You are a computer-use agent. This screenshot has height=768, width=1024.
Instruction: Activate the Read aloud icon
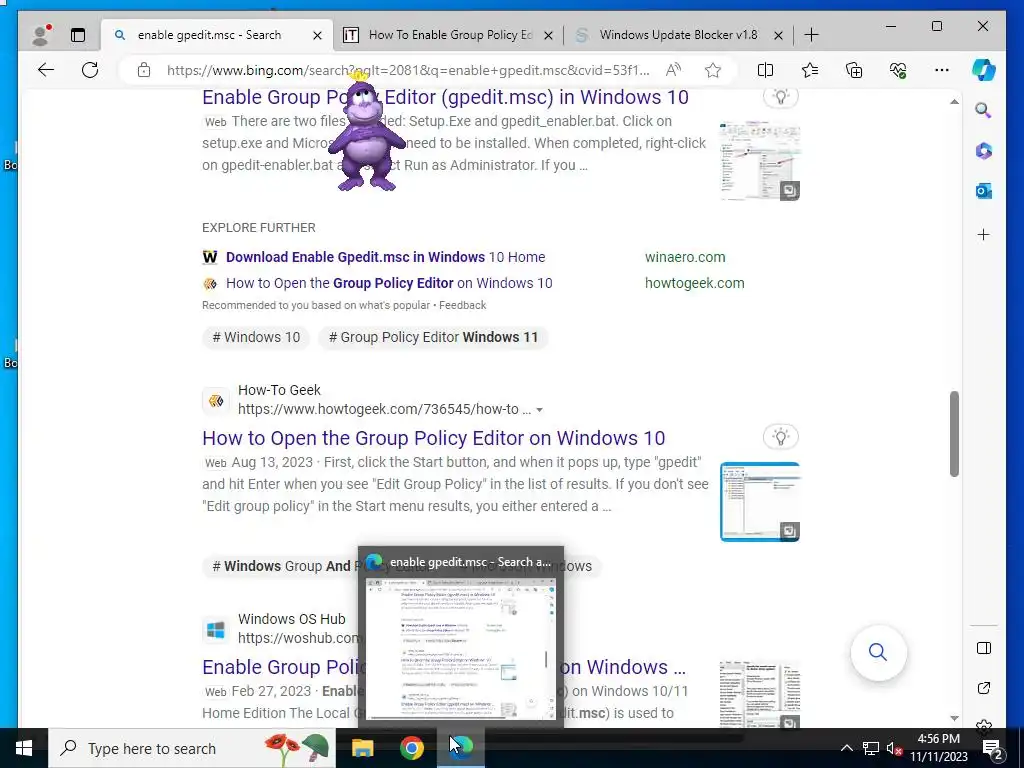673,70
